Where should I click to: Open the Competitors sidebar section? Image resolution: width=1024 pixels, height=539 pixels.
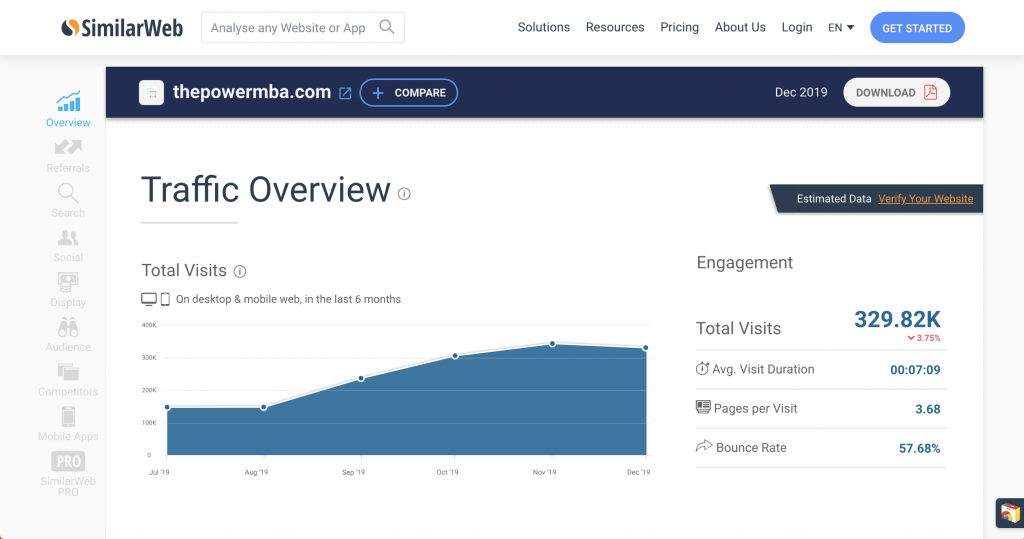click(68, 380)
